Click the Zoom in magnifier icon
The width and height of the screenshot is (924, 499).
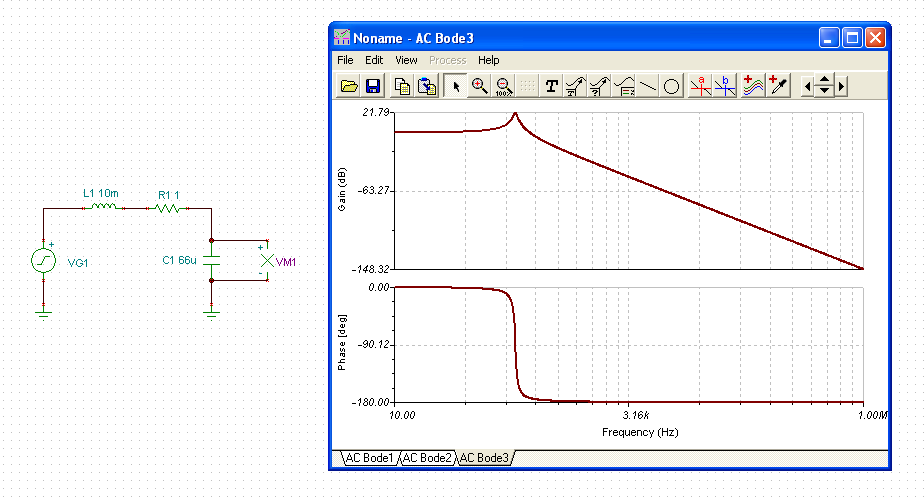coord(480,87)
